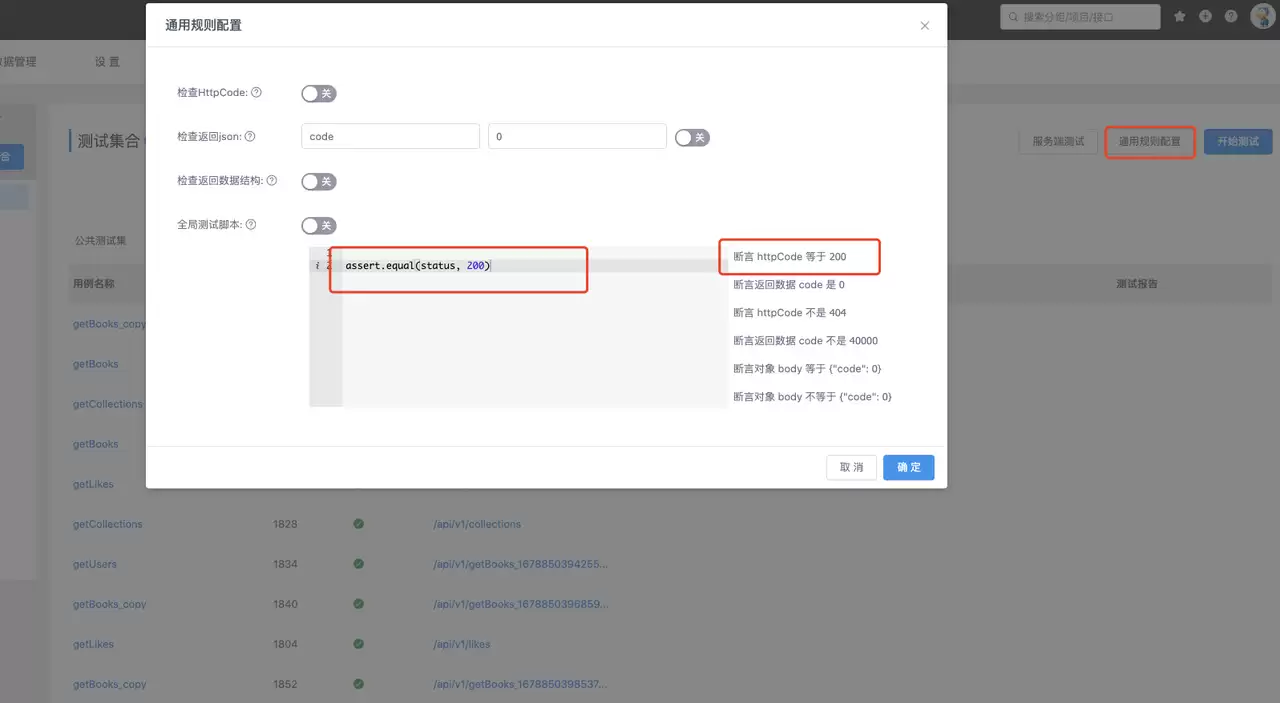Click help icon next to 检查HttpCode
The width and height of the screenshot is (1280, 703).
(x=256, y=93)
